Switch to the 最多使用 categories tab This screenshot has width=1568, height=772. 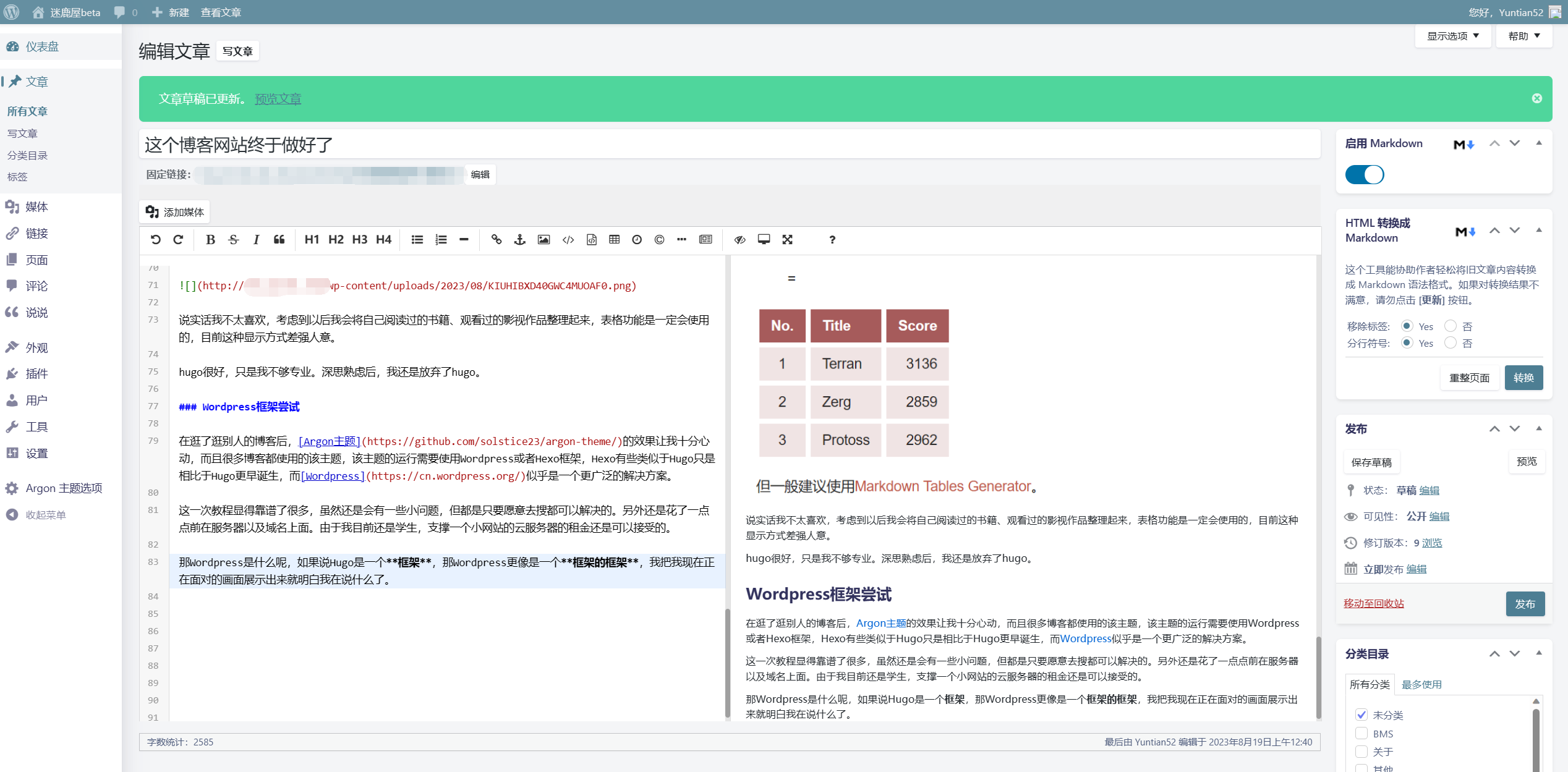pyautogui.click(x=1421, y=684)
